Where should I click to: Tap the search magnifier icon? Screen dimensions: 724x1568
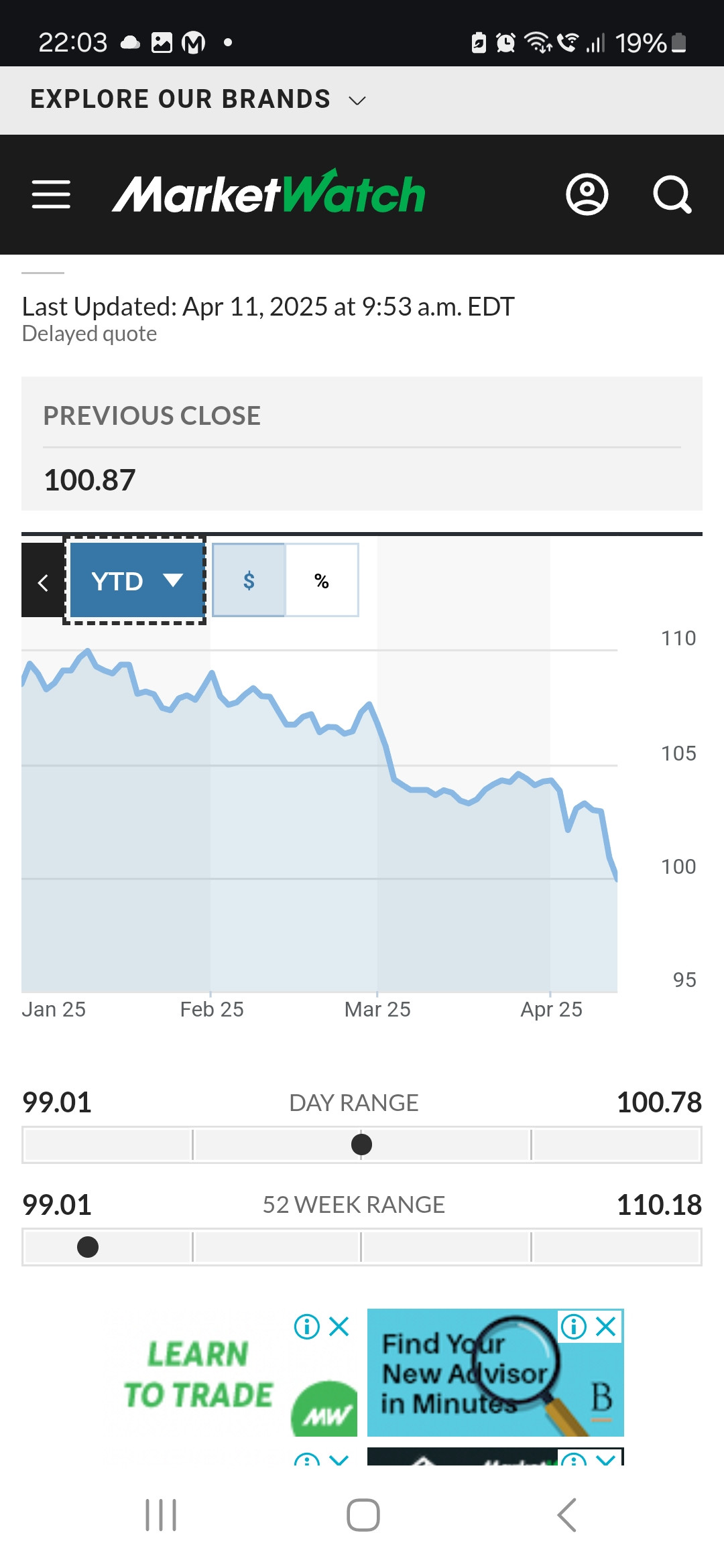point(672,195)
